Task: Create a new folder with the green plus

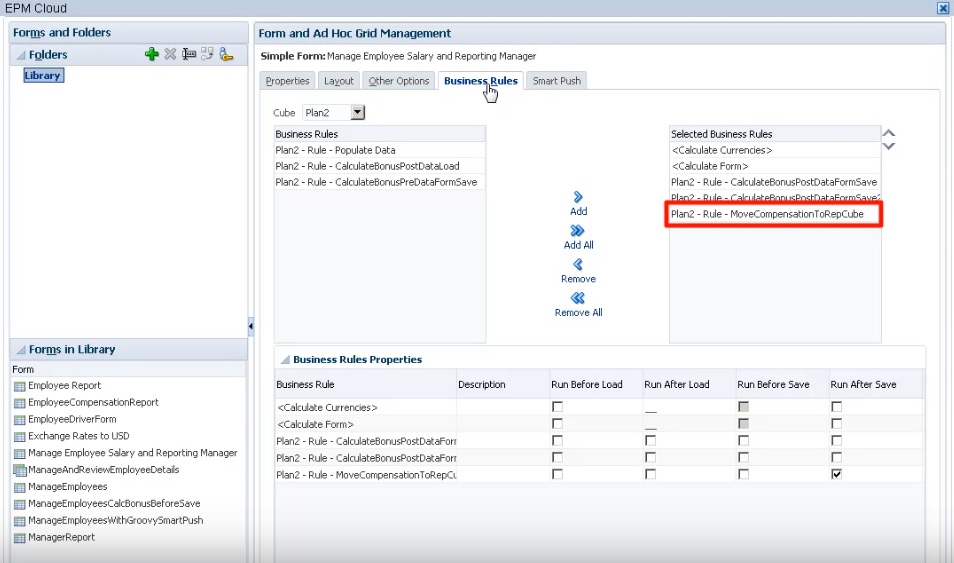Action: [x=151, y=54]
